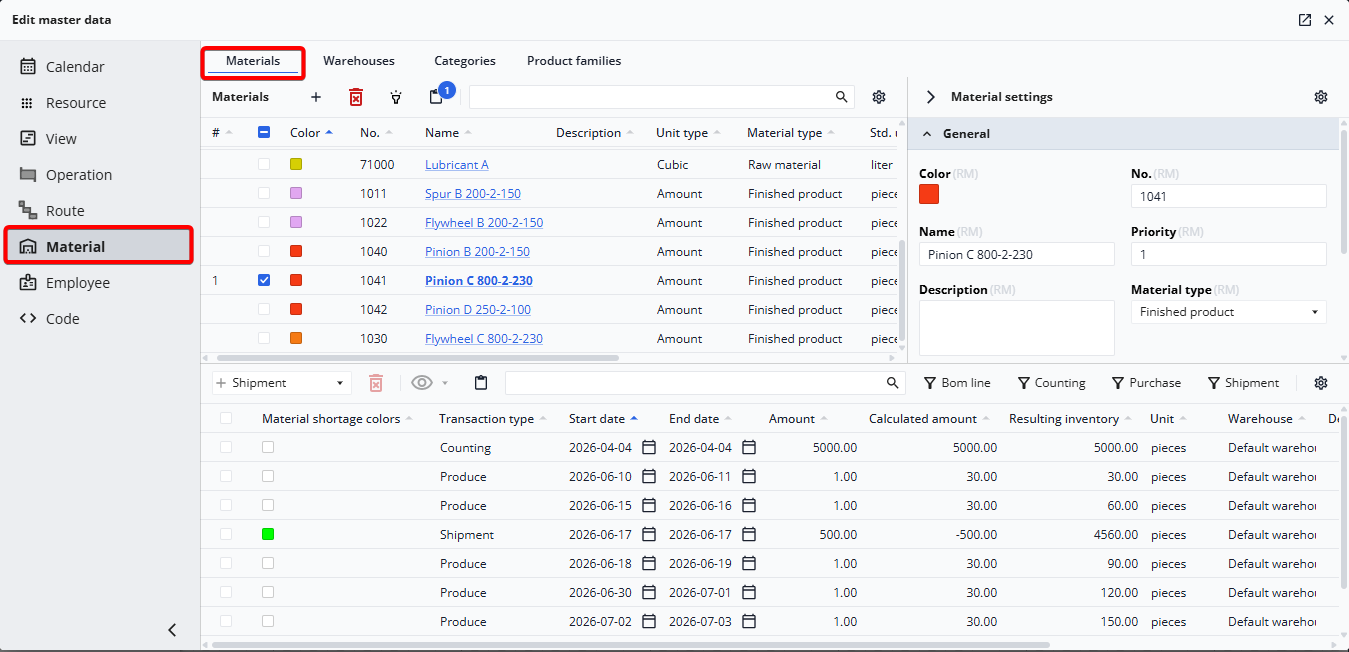Uncheck the Pinion C 800-2-230 row checkbox
Image resolution: width=1349 pixels, height=652 pixels.
point(264,281)
